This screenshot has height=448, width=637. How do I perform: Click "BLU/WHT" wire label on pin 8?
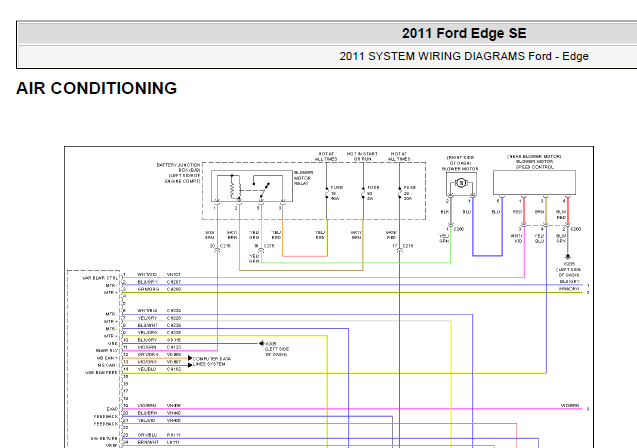pos(147,325)
